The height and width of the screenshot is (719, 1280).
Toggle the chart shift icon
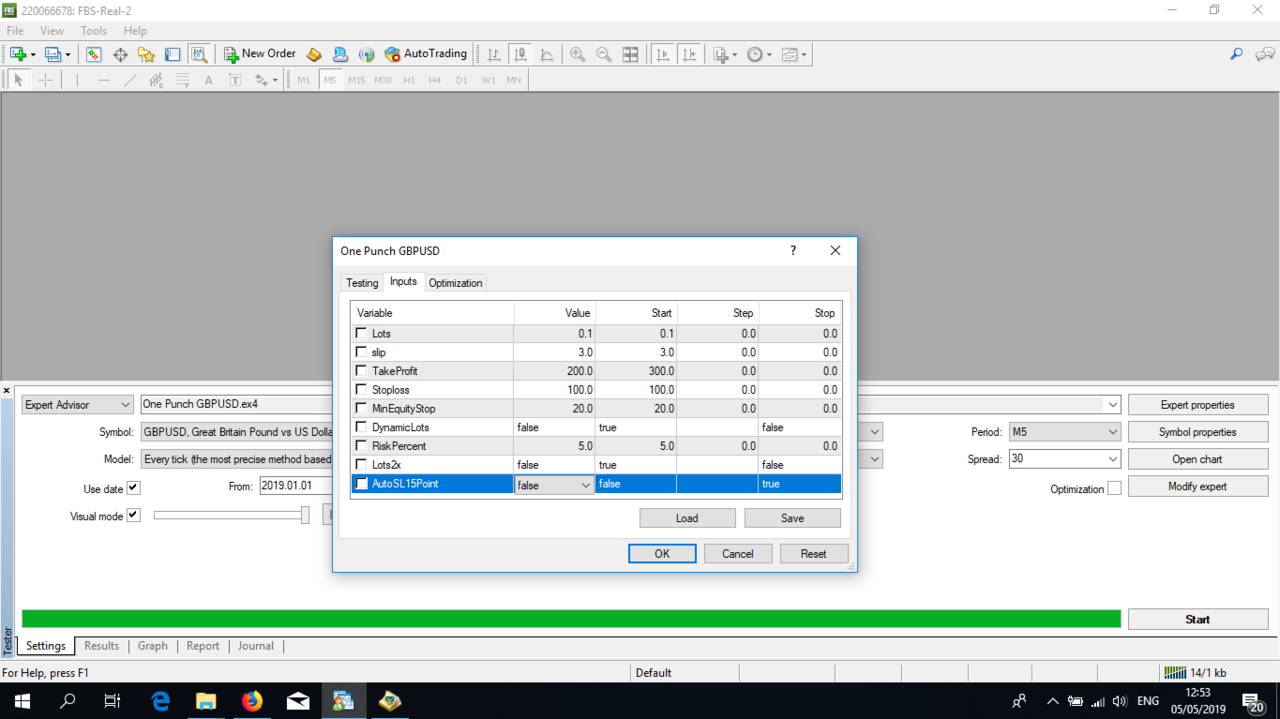(689, 54)
